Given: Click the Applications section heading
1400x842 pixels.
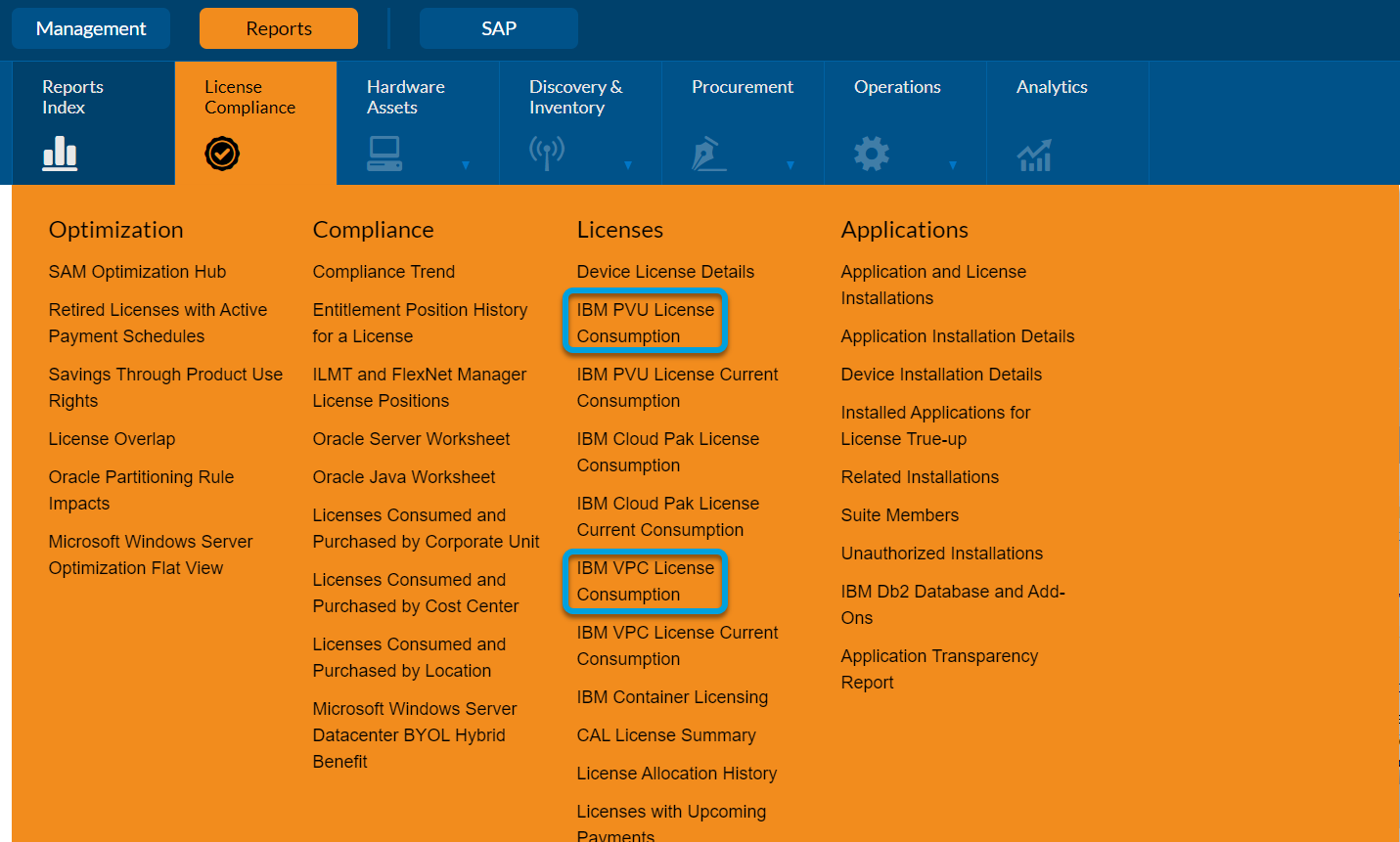Looking at the screenshot, I should pos(905,230).
